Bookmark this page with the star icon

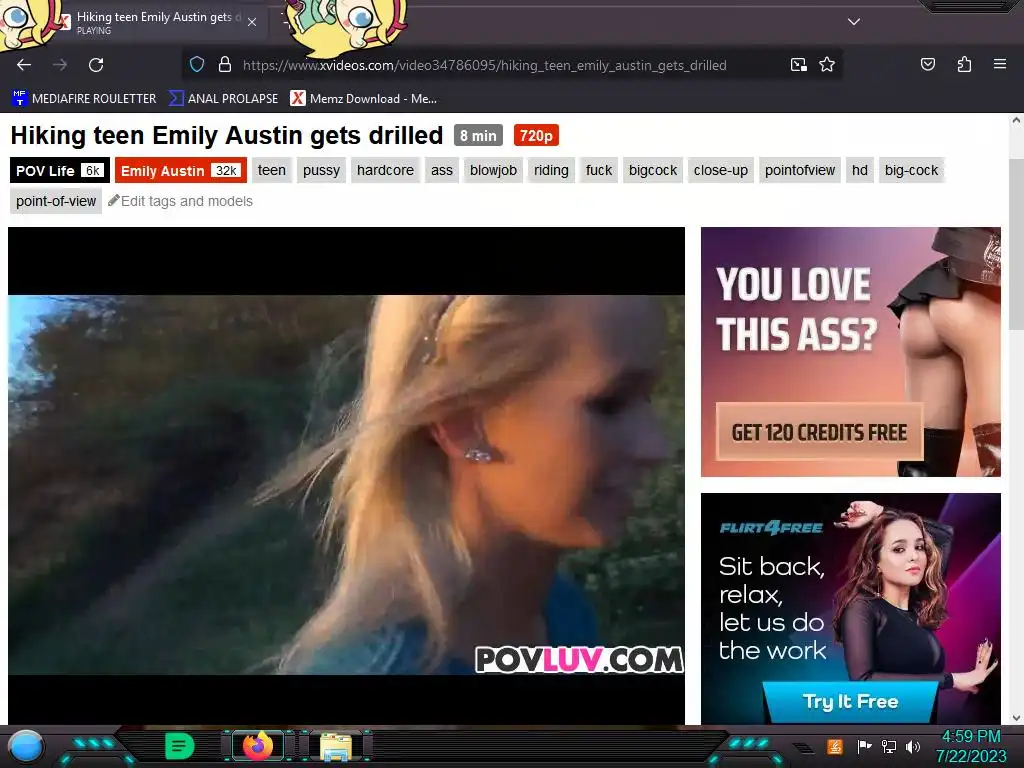tap(827, 65)
